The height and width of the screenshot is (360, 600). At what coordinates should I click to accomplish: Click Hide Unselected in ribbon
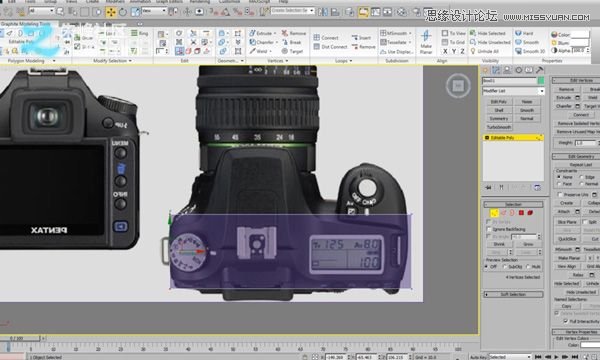coord(490,42)
